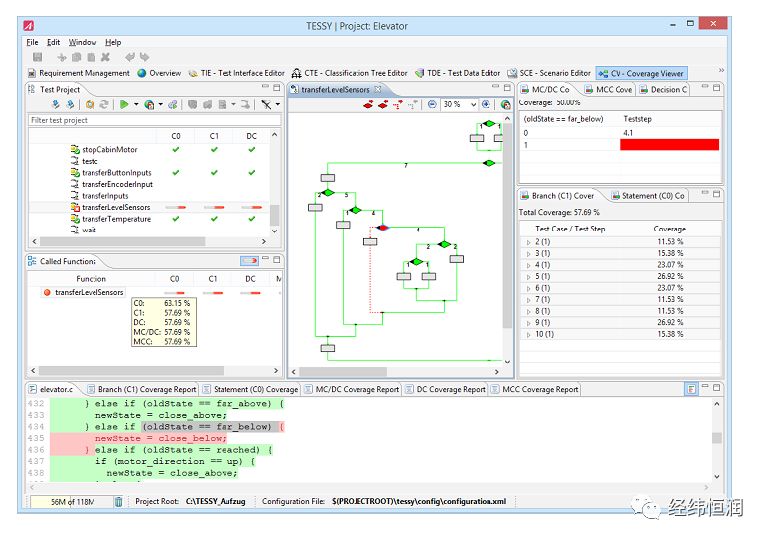Image resolution: width=768 pixels, height=541 pixels.
Task: Open the MC/DC Coverage Report tab
Action: point(352,390)
